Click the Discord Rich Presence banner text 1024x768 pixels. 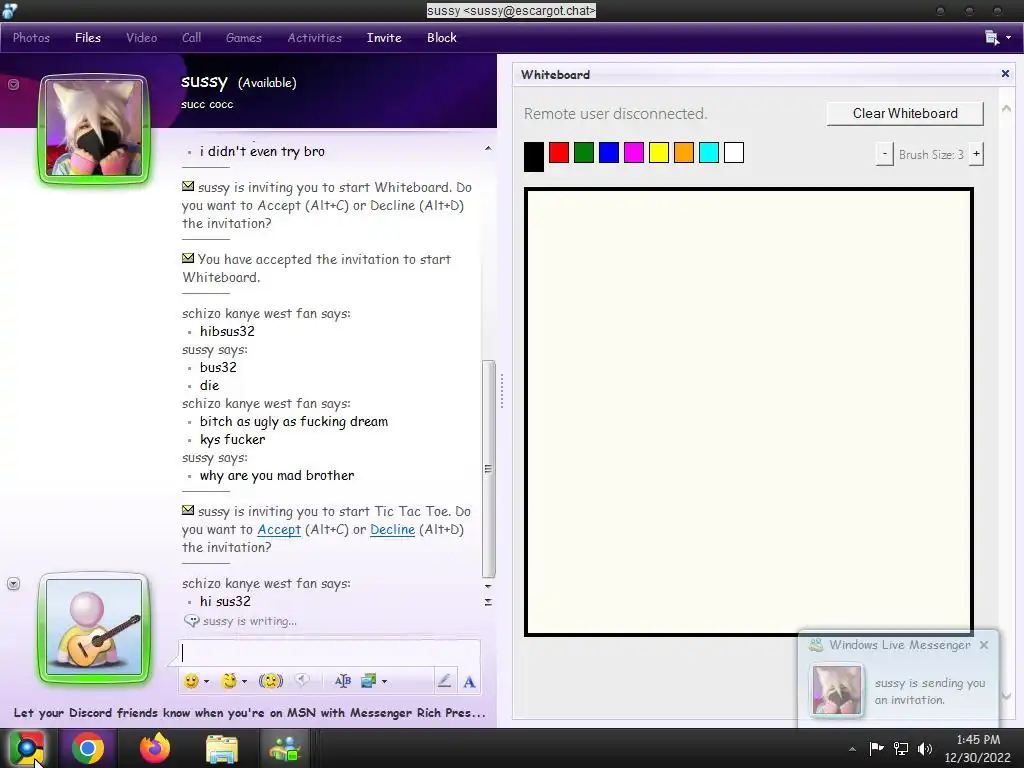249,712
